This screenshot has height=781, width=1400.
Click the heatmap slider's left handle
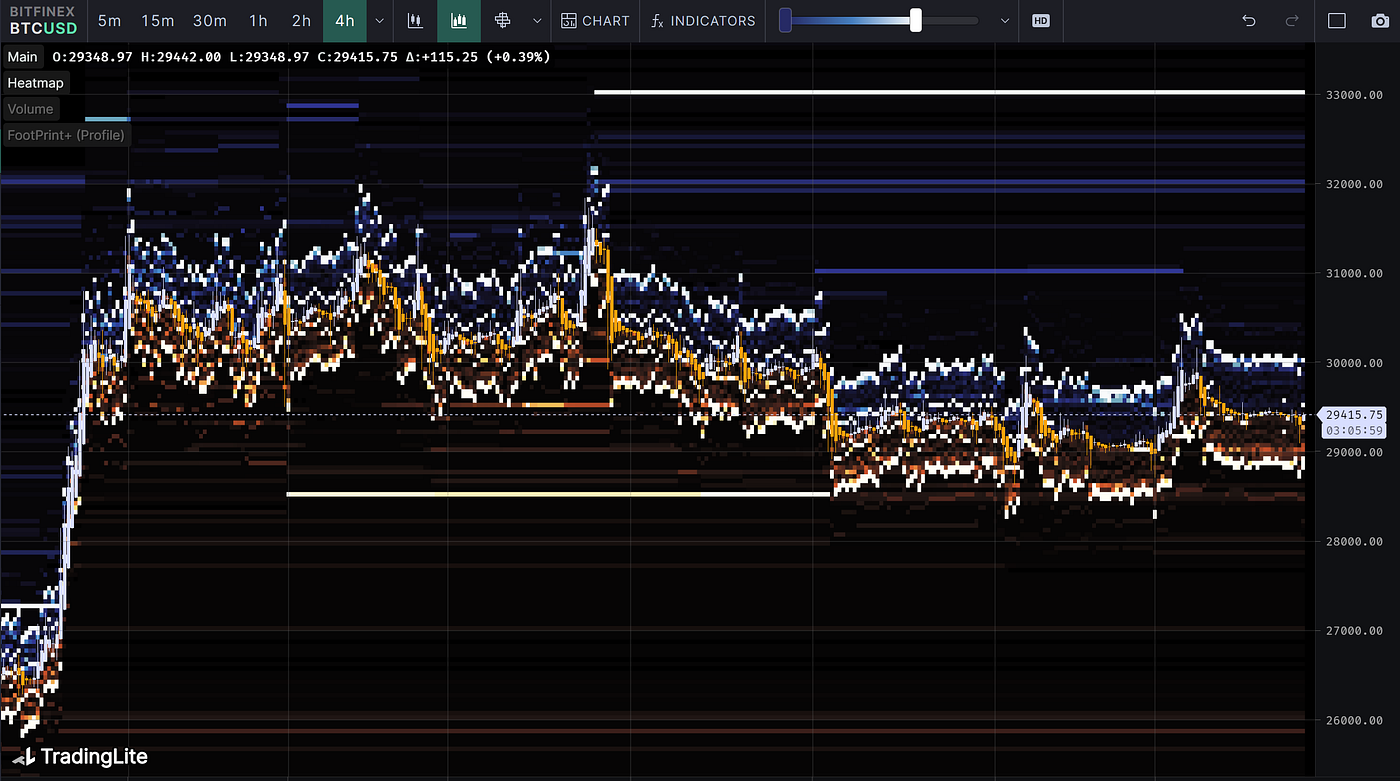point(785,20)
